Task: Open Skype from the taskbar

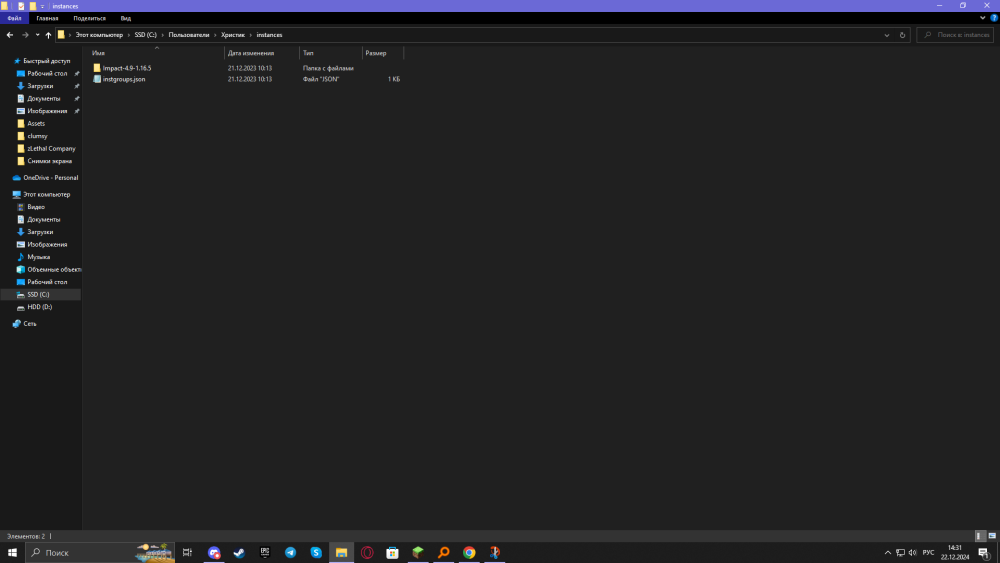Action: click(316, 553)
